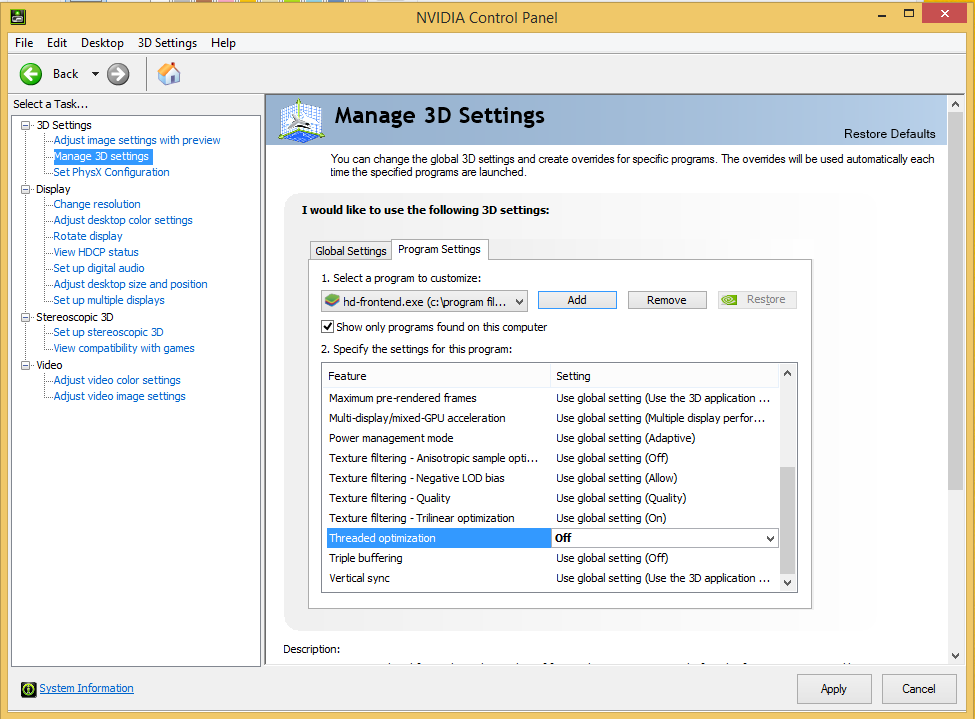
Task: Collapse the Display tree node
Action: pyautogui.click(x=25, y=189)
